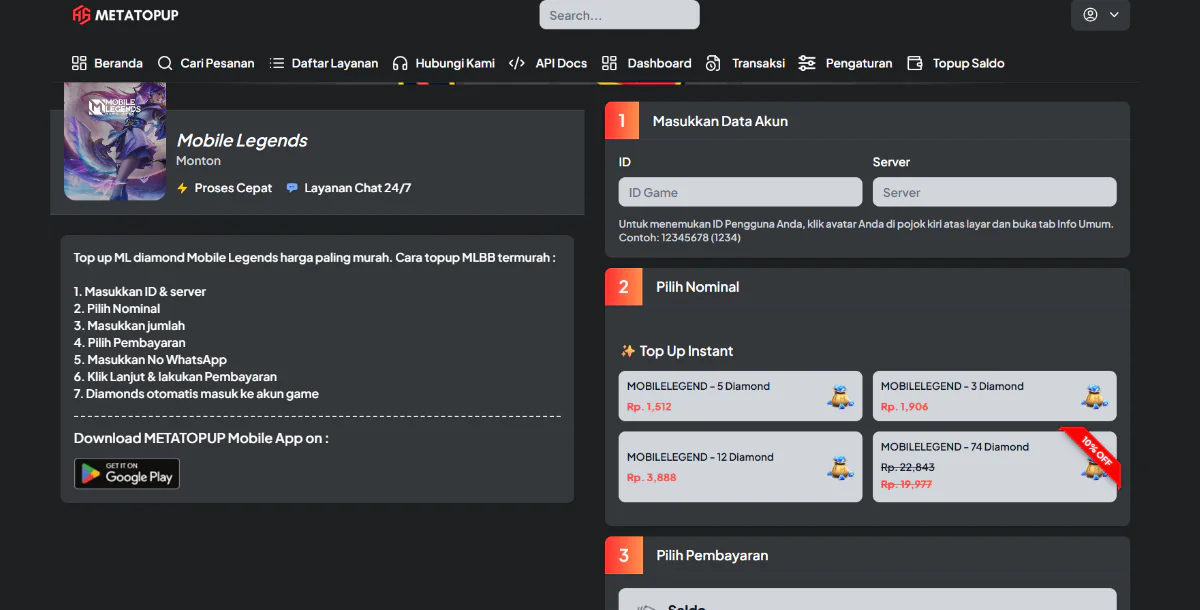Click the Monton publisher text

tap(198, 161)
